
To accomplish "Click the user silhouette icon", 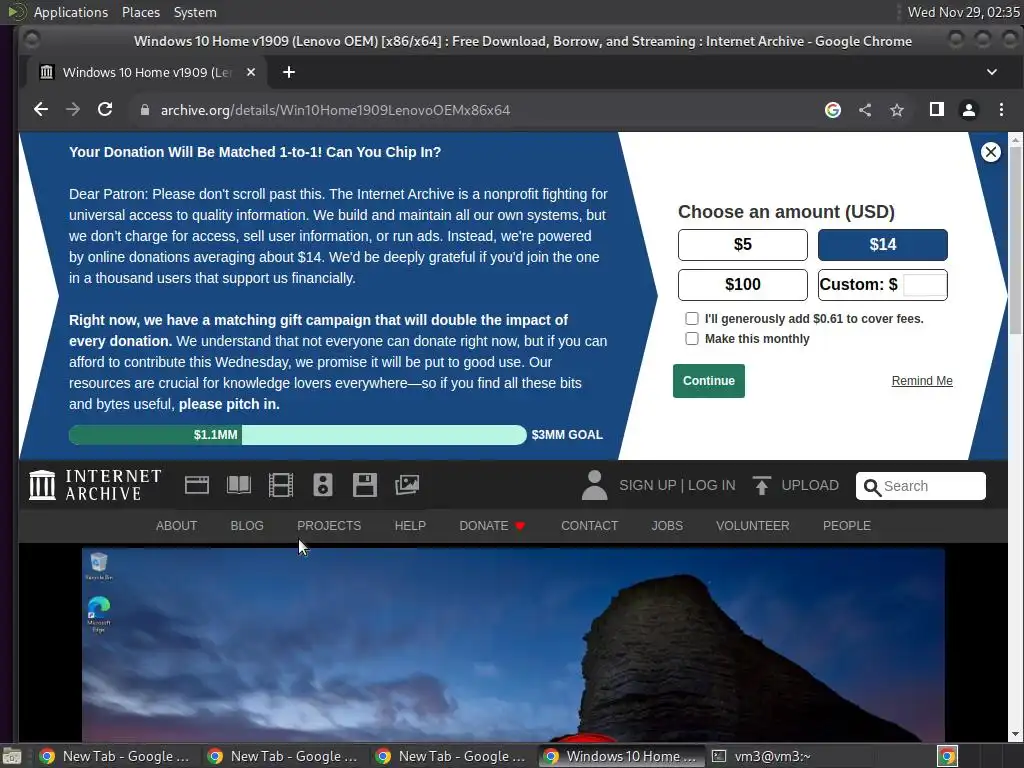I will [x=594, y=485].
